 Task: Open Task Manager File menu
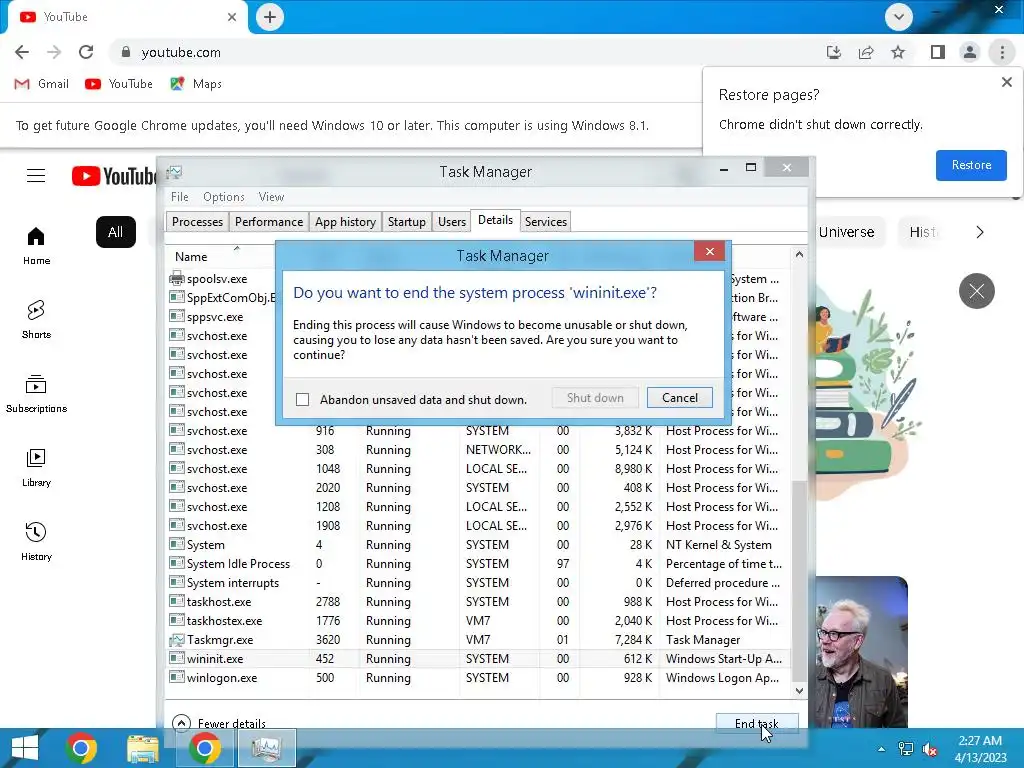(x=180, y=197)
